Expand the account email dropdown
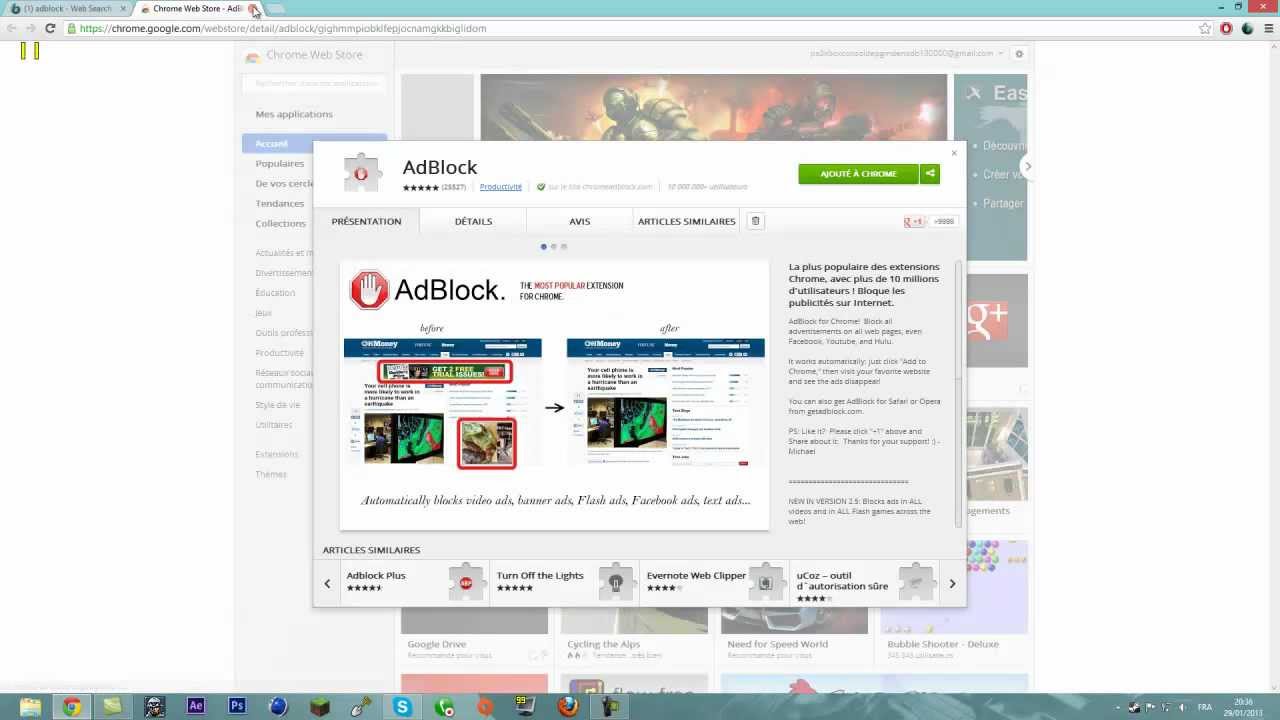This screenshot has height=720, width=1280. click(x=1000, y=54)
